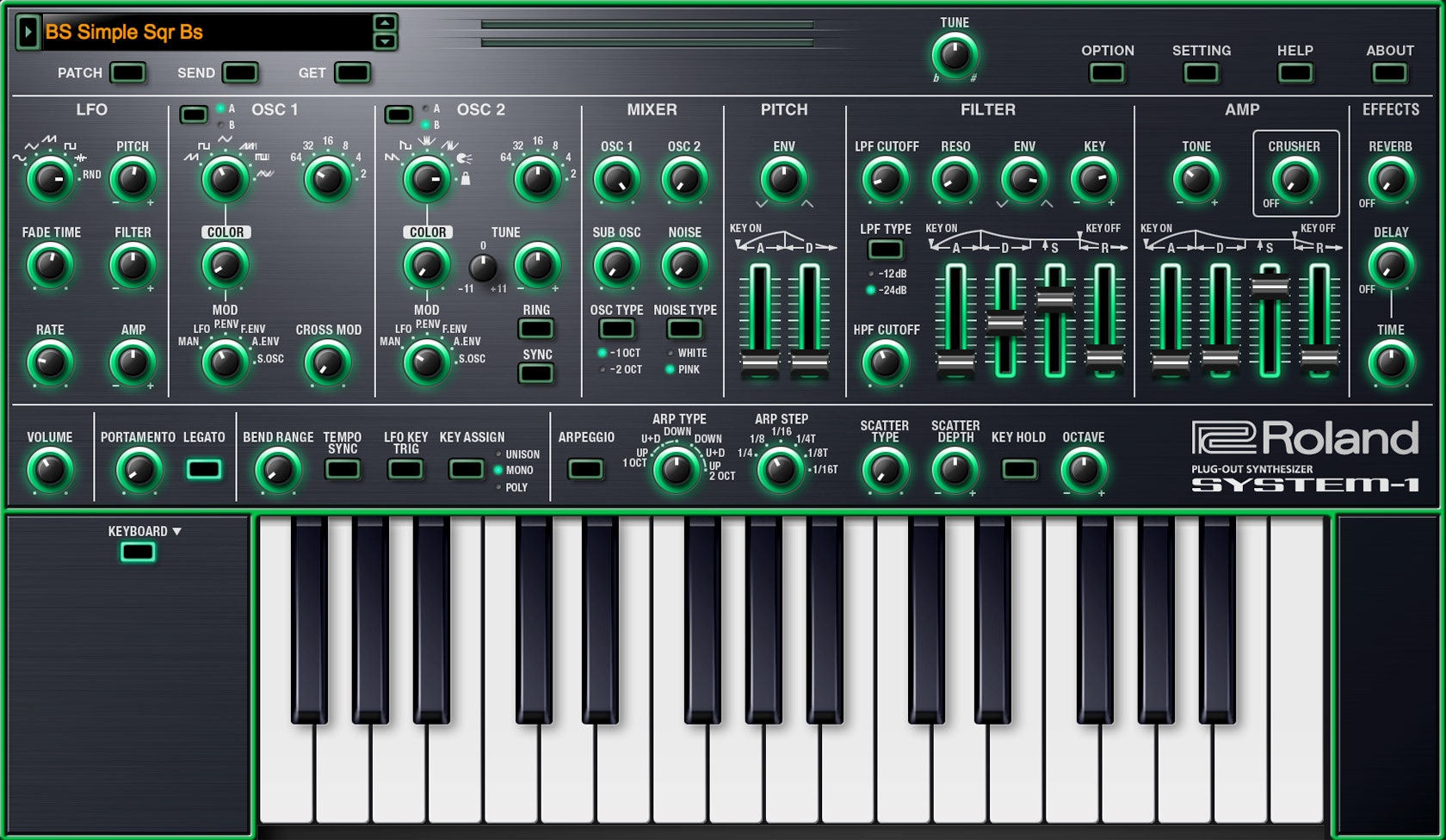
Task: Toggle the LEGATO button
Action: point(204,470)
